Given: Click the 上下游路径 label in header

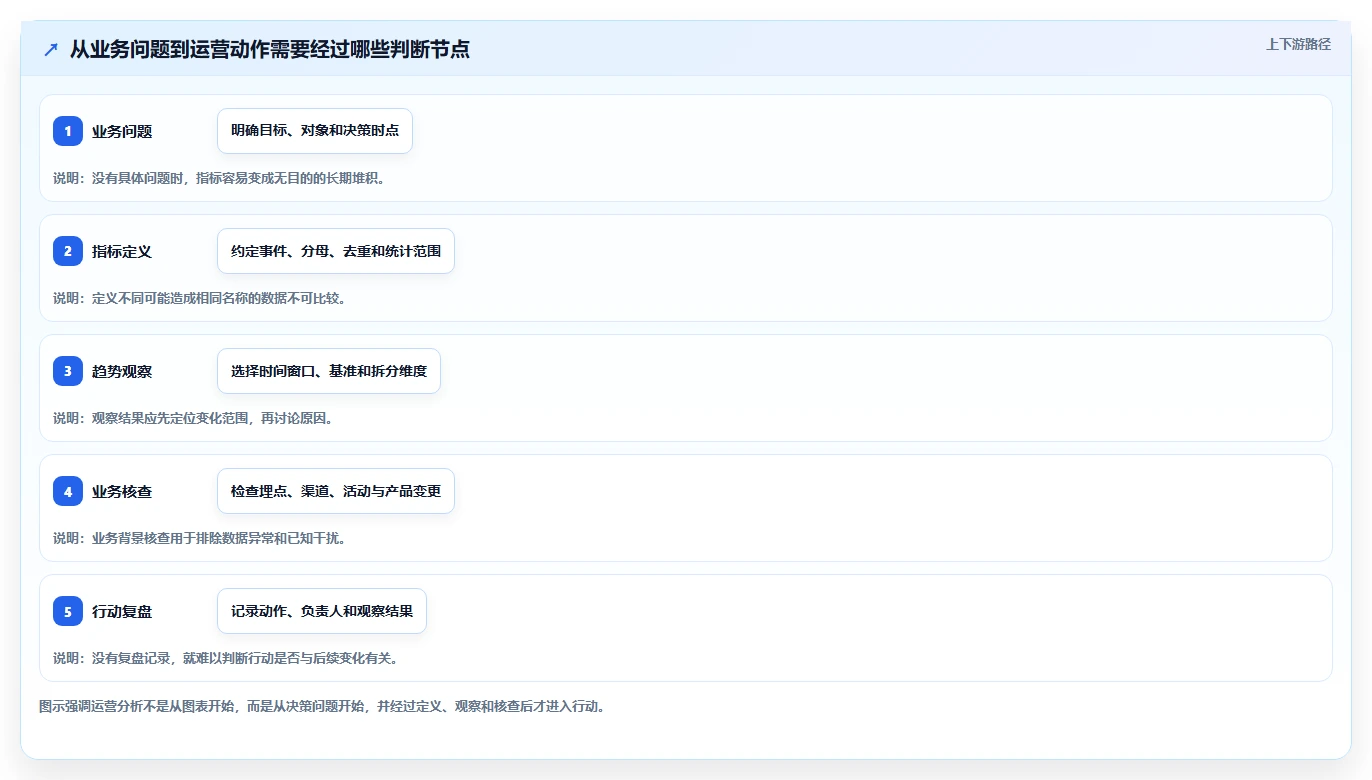Looking at the screenshot, I should coord(1298,44).
